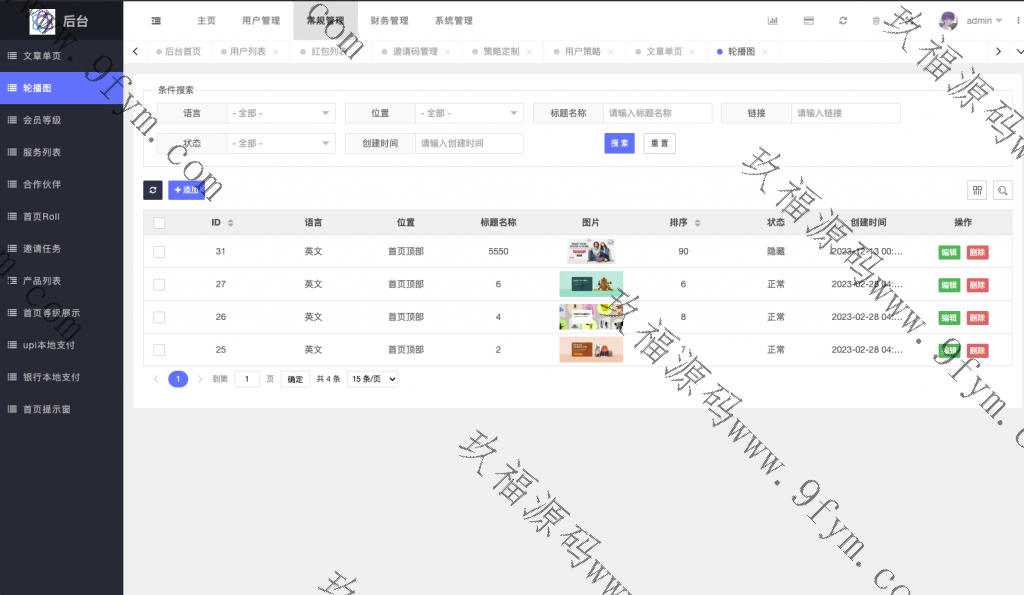Open the 语言 dropdown filter

tap(281, 113)
